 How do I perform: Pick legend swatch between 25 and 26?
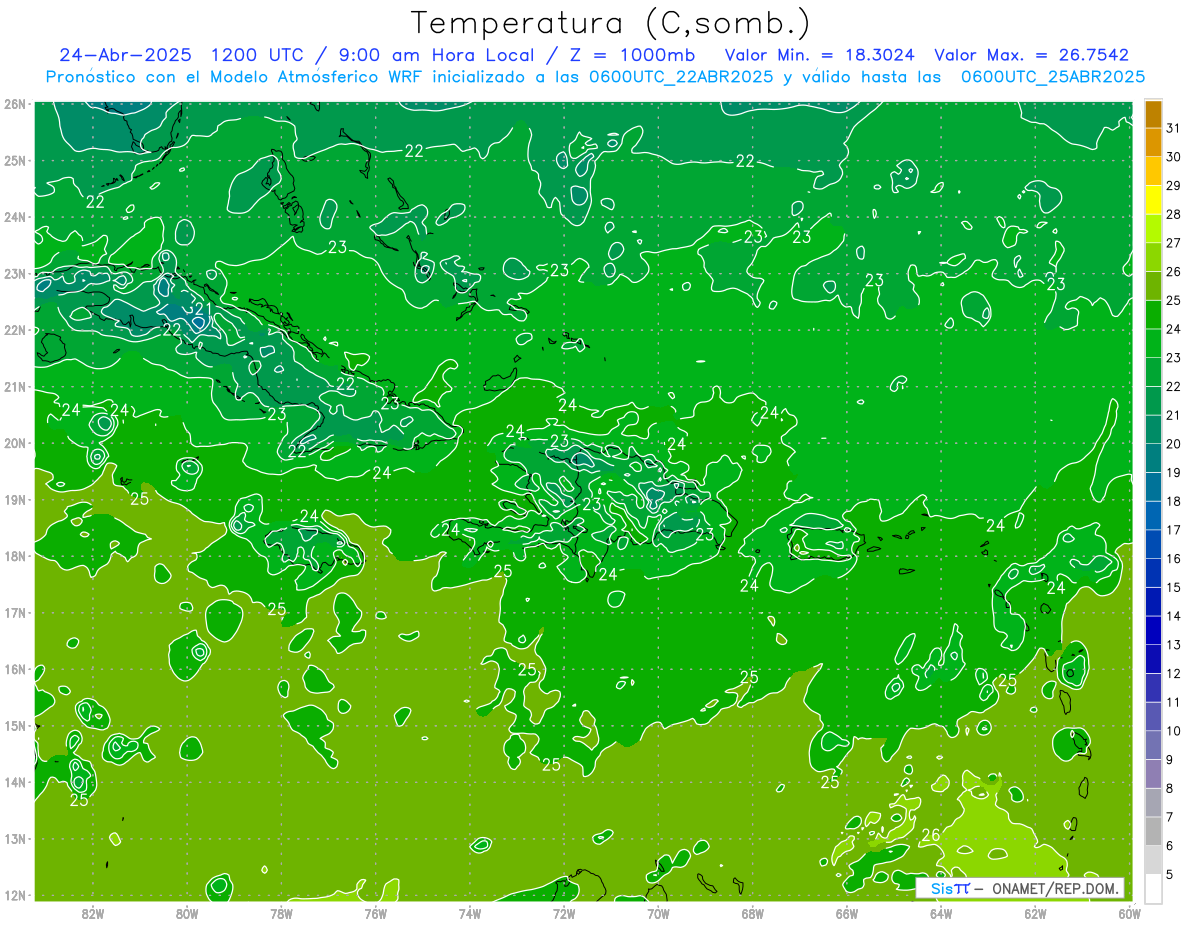pyautogui.click(x=1152, y=286)
